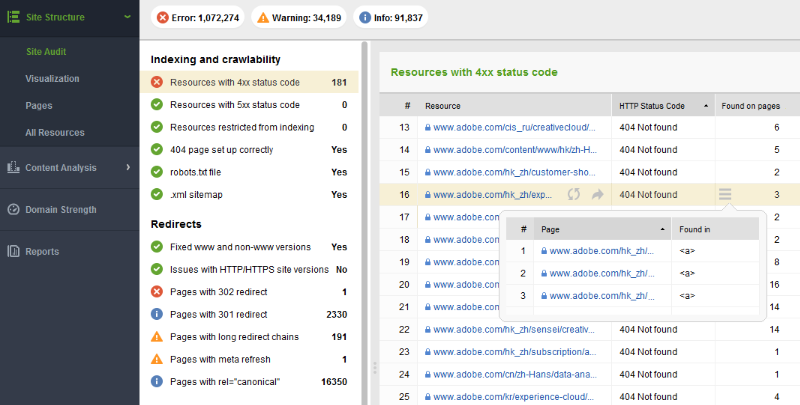Select Pages with rel="canonical" factor

coord(249,382)
